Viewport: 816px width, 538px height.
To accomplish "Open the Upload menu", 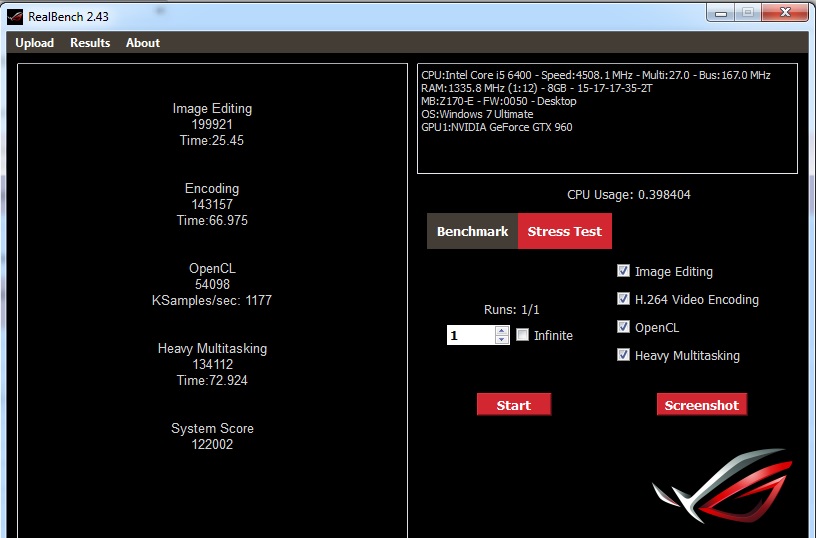I will [x=34, y=43].
